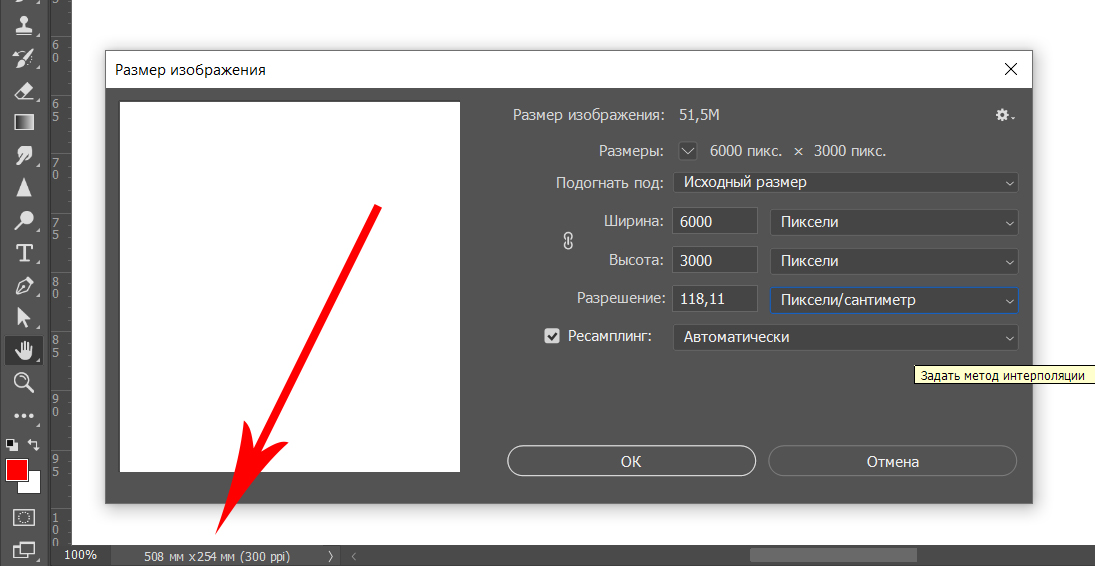Click the scroll left arrow at bottom
The image size is (1095, 566).
click(354, 556)
